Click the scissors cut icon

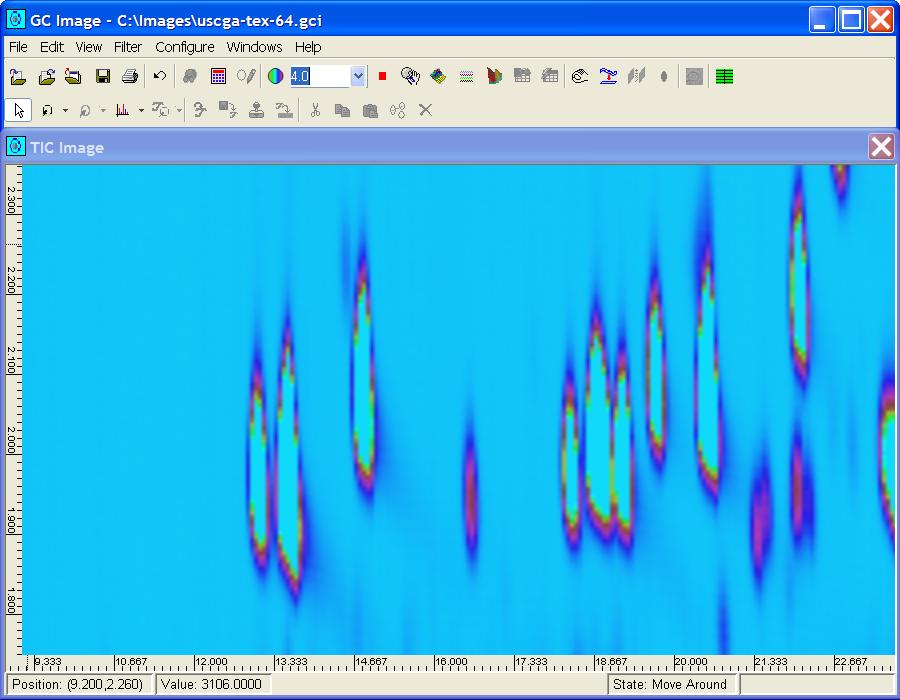[x=315, y=110]
